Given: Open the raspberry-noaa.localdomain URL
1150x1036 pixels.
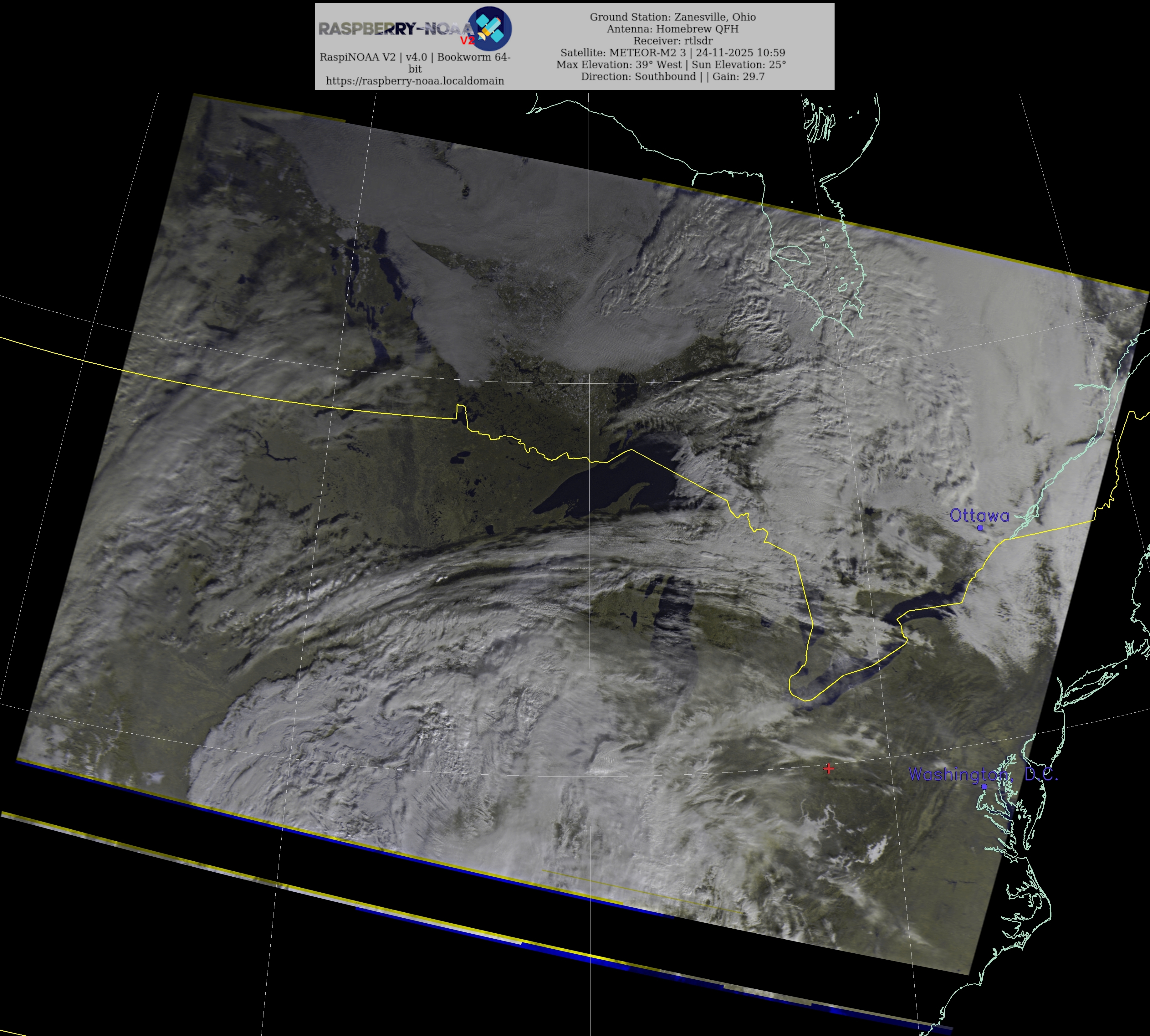Looking at the screenshot, I should click(415, 81).
